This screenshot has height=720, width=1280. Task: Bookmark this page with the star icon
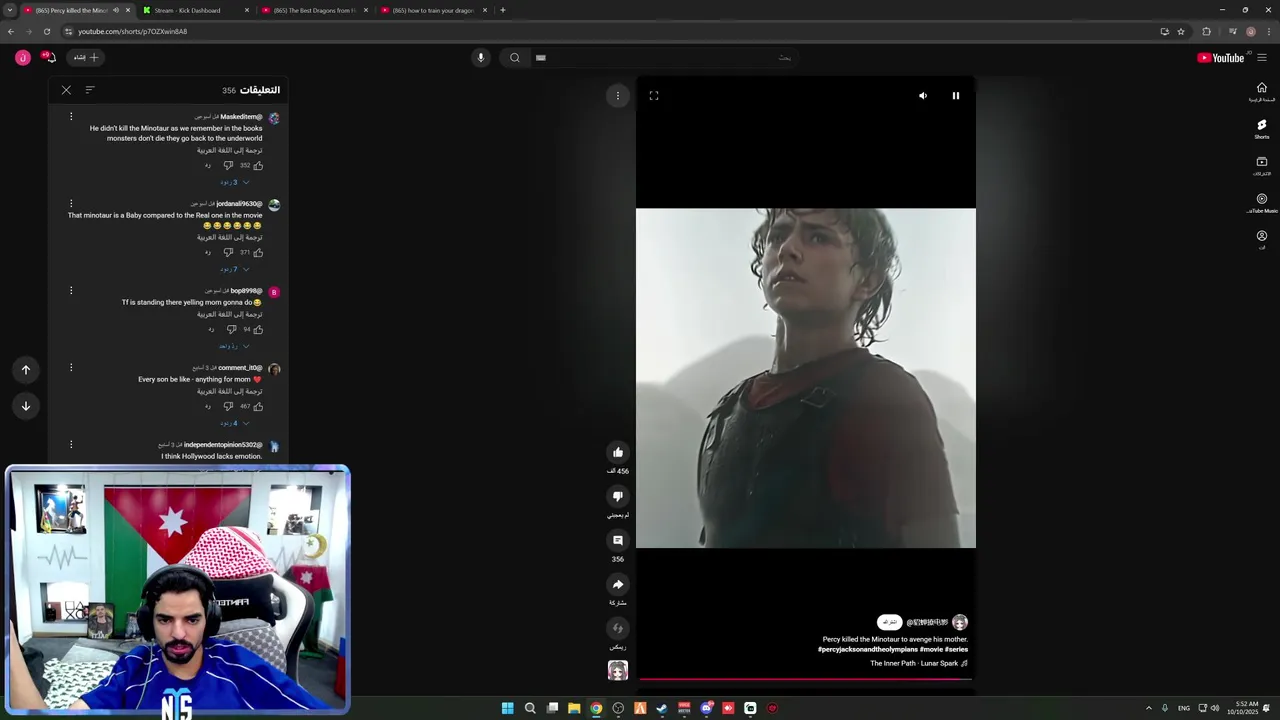(x=1181, y=31)
